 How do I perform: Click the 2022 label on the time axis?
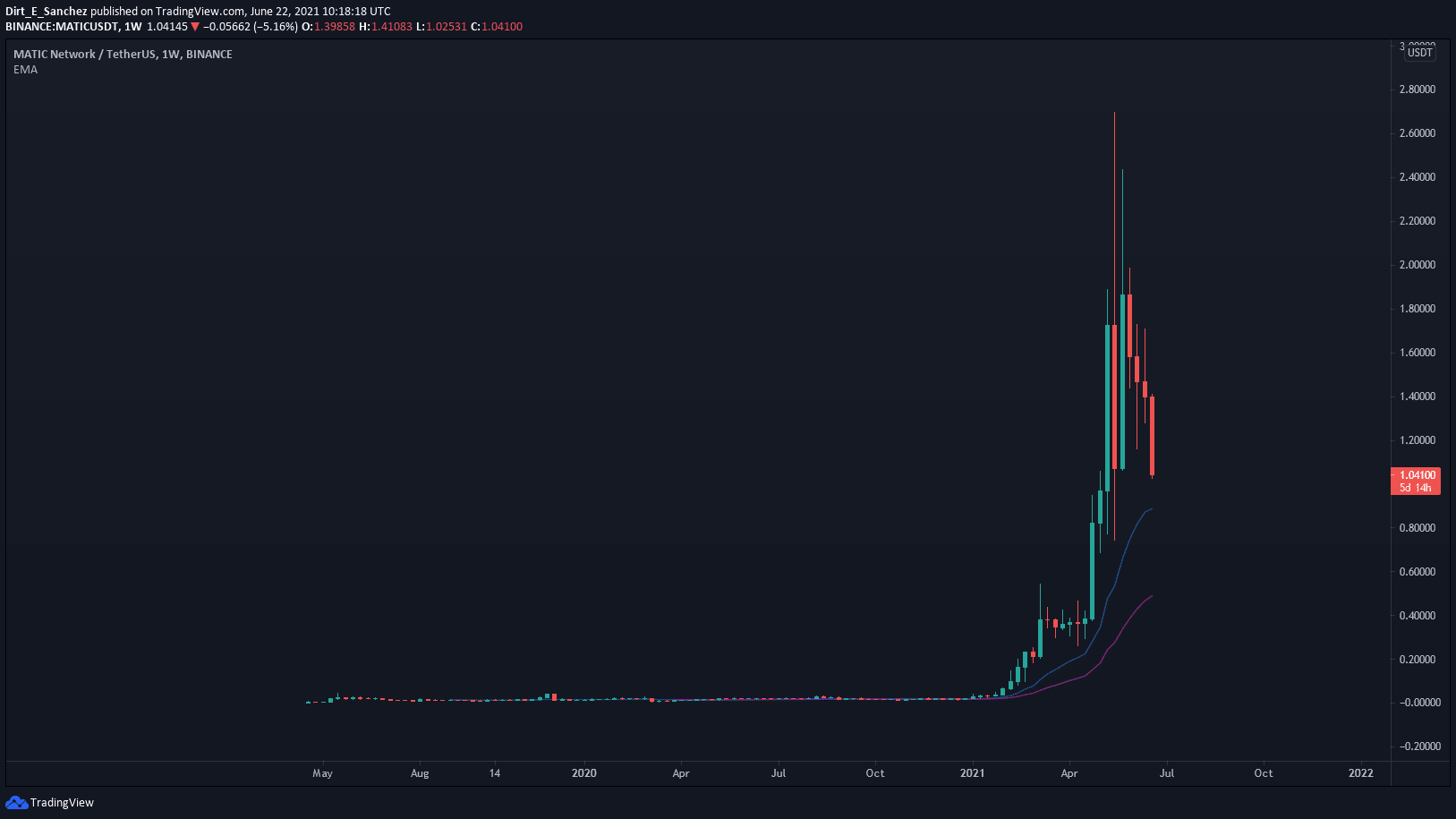[1360, 773]
